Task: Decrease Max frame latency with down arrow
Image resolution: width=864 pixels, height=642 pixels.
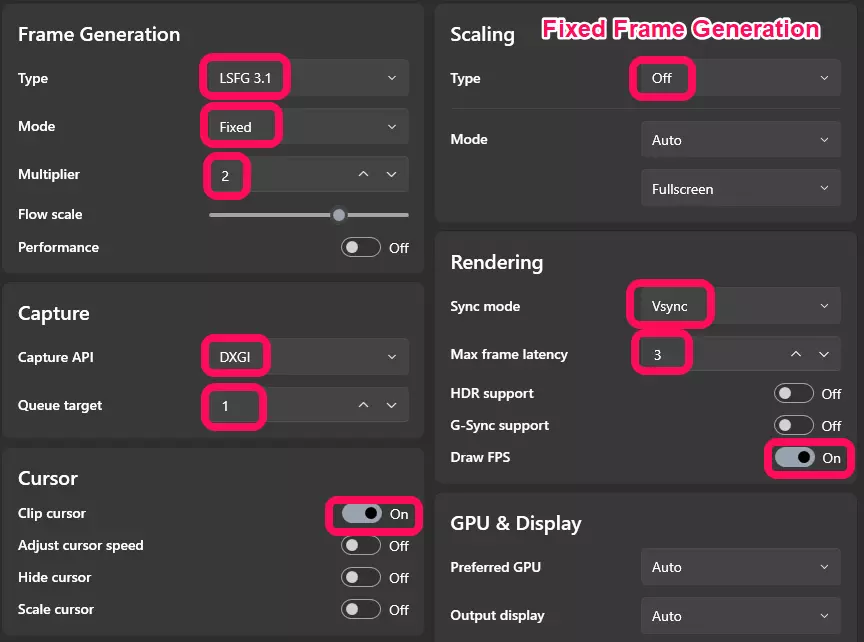Action: [823, 354]
